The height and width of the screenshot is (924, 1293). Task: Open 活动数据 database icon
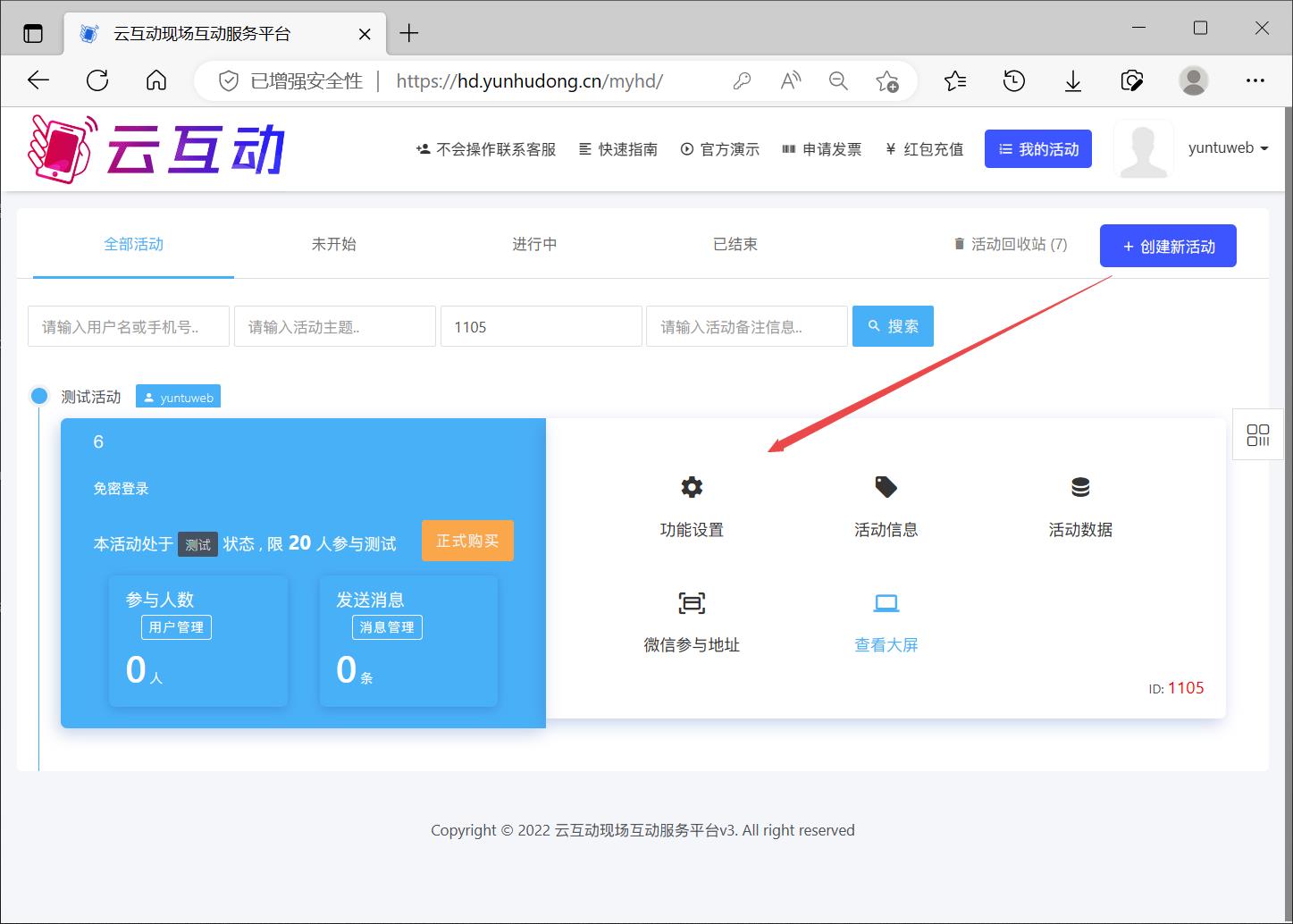(1080, 487)
